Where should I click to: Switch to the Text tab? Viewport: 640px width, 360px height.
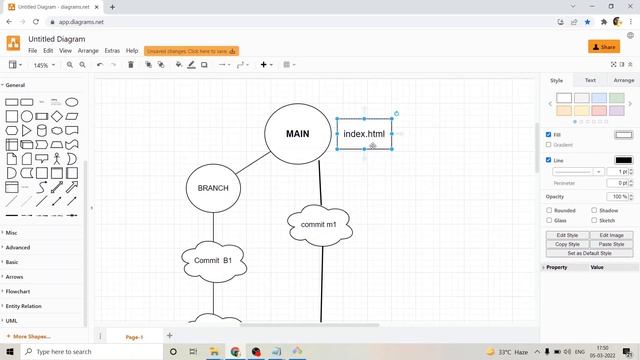point(590,80)
